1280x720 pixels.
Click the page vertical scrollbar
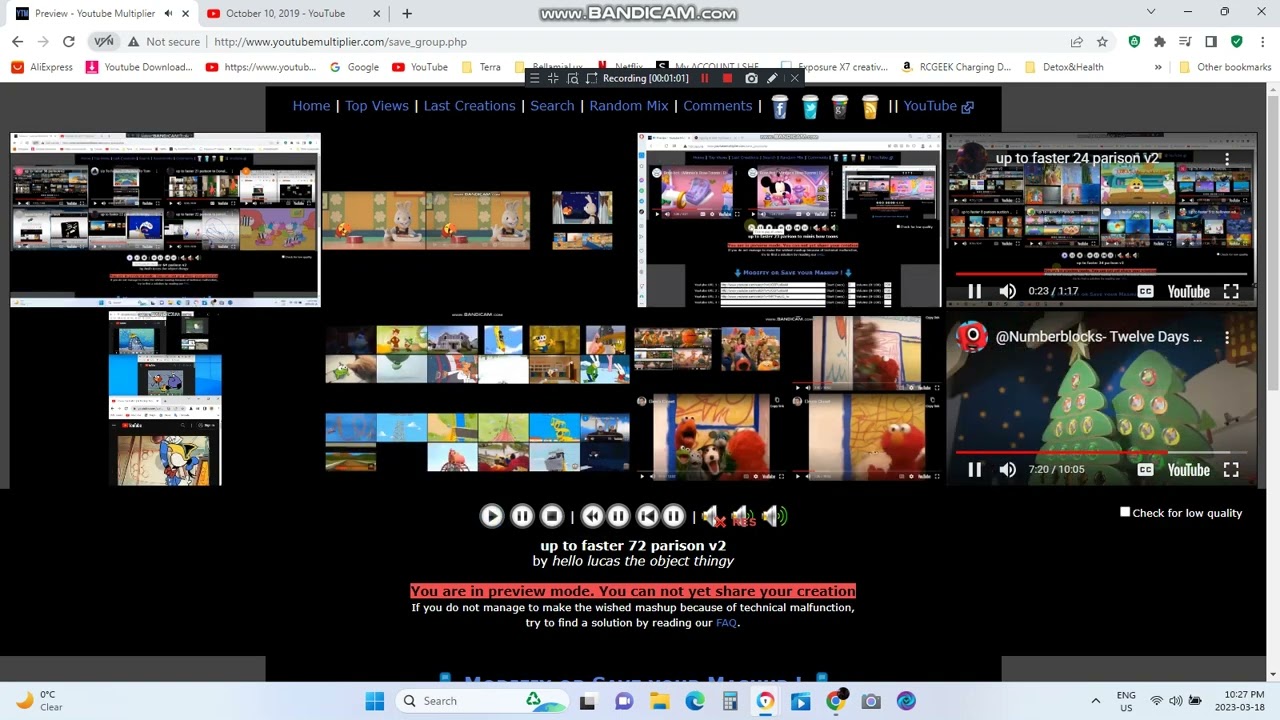click(1273, 380)
